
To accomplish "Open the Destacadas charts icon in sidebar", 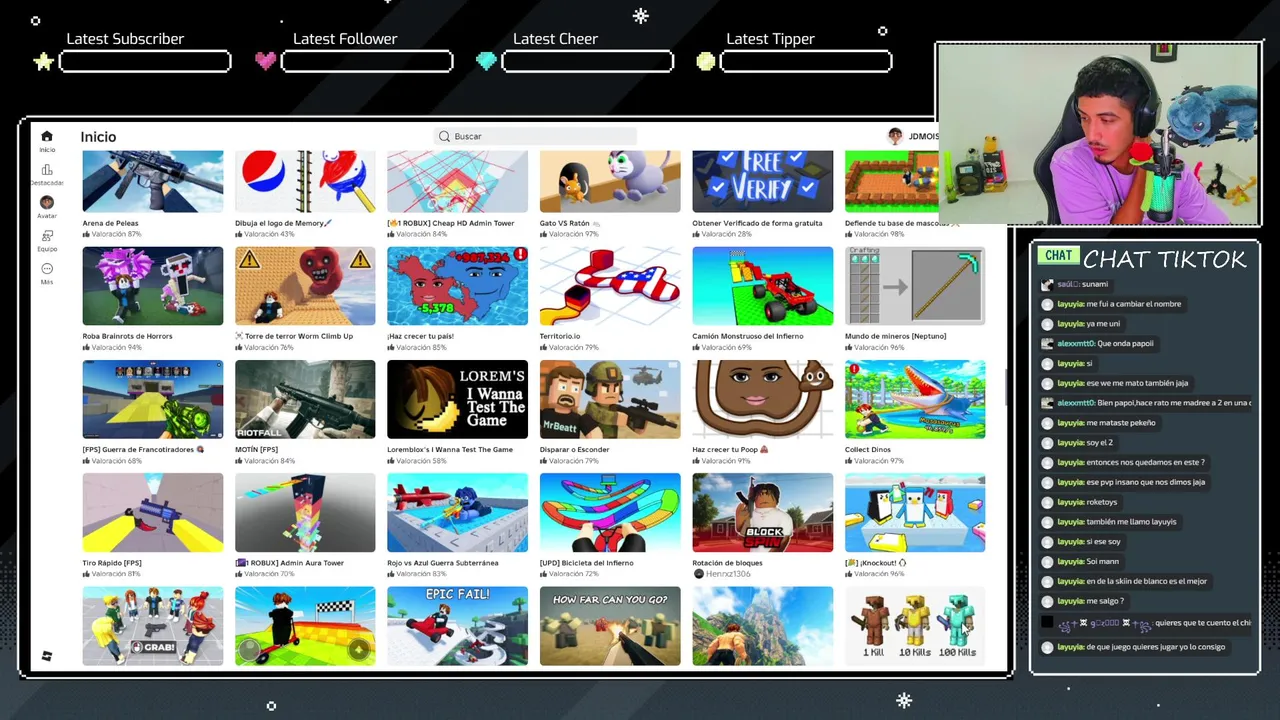I will 46,170.
